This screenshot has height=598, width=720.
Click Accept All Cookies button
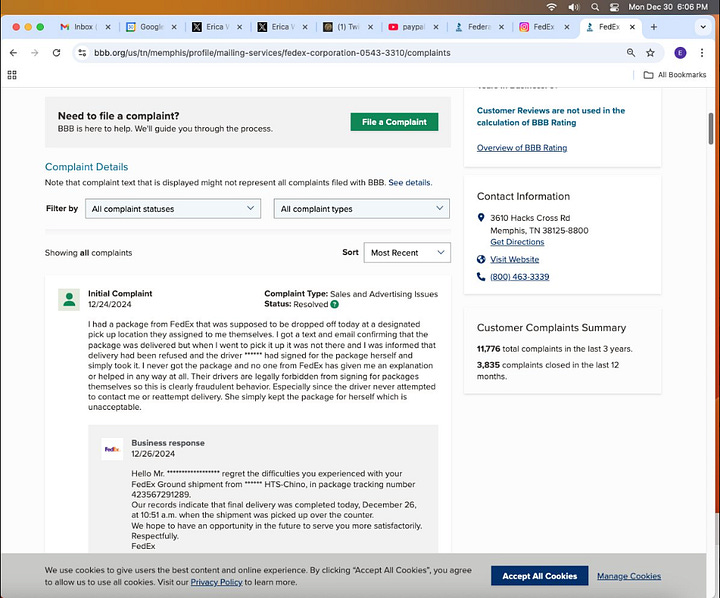point(539,576)
